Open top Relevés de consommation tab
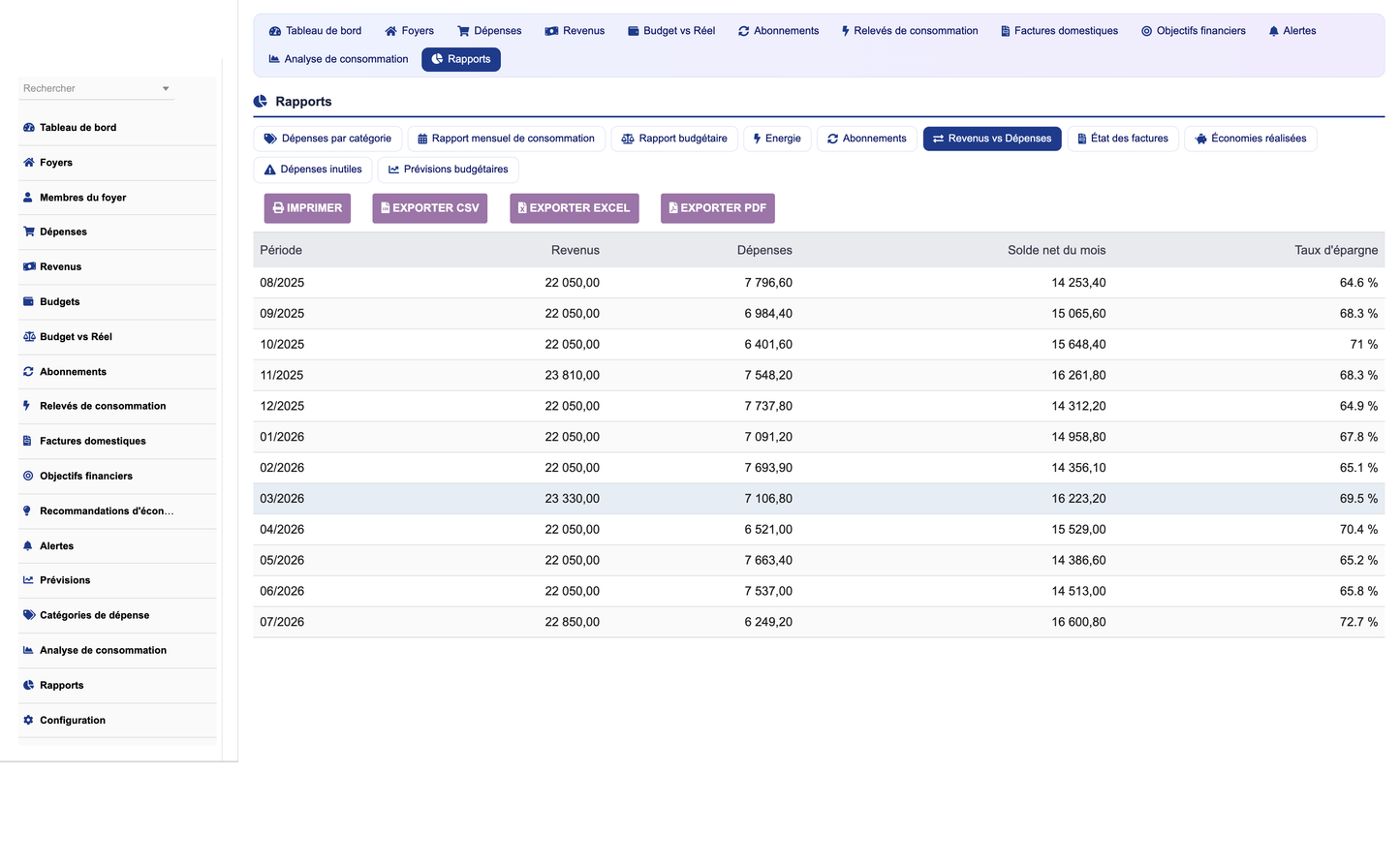 point(910,31)
